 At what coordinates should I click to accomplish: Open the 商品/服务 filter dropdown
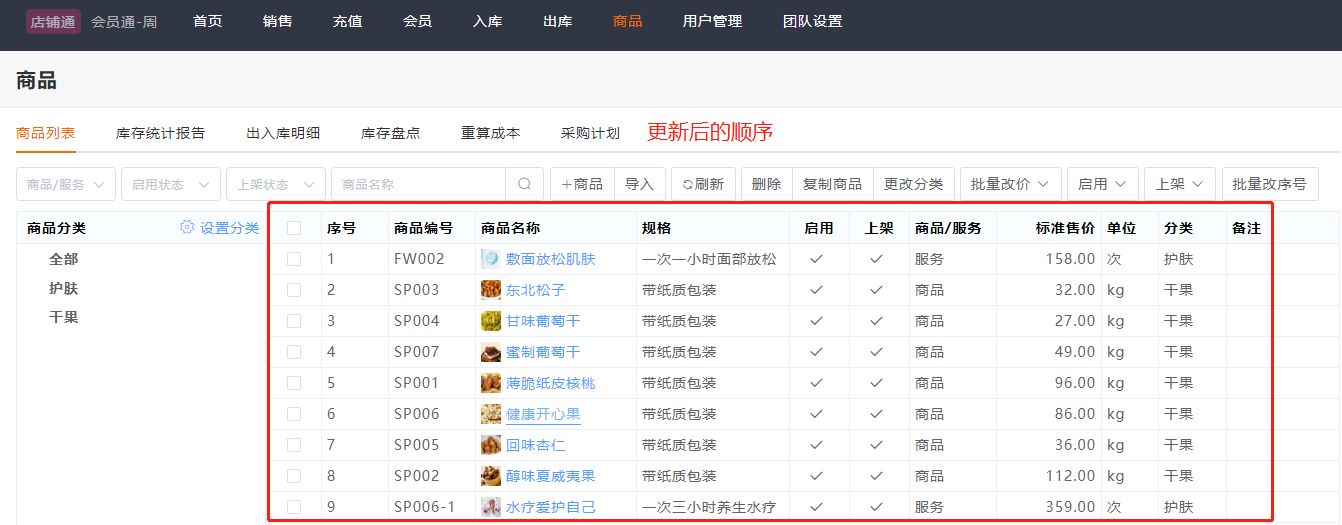(66, 184)
